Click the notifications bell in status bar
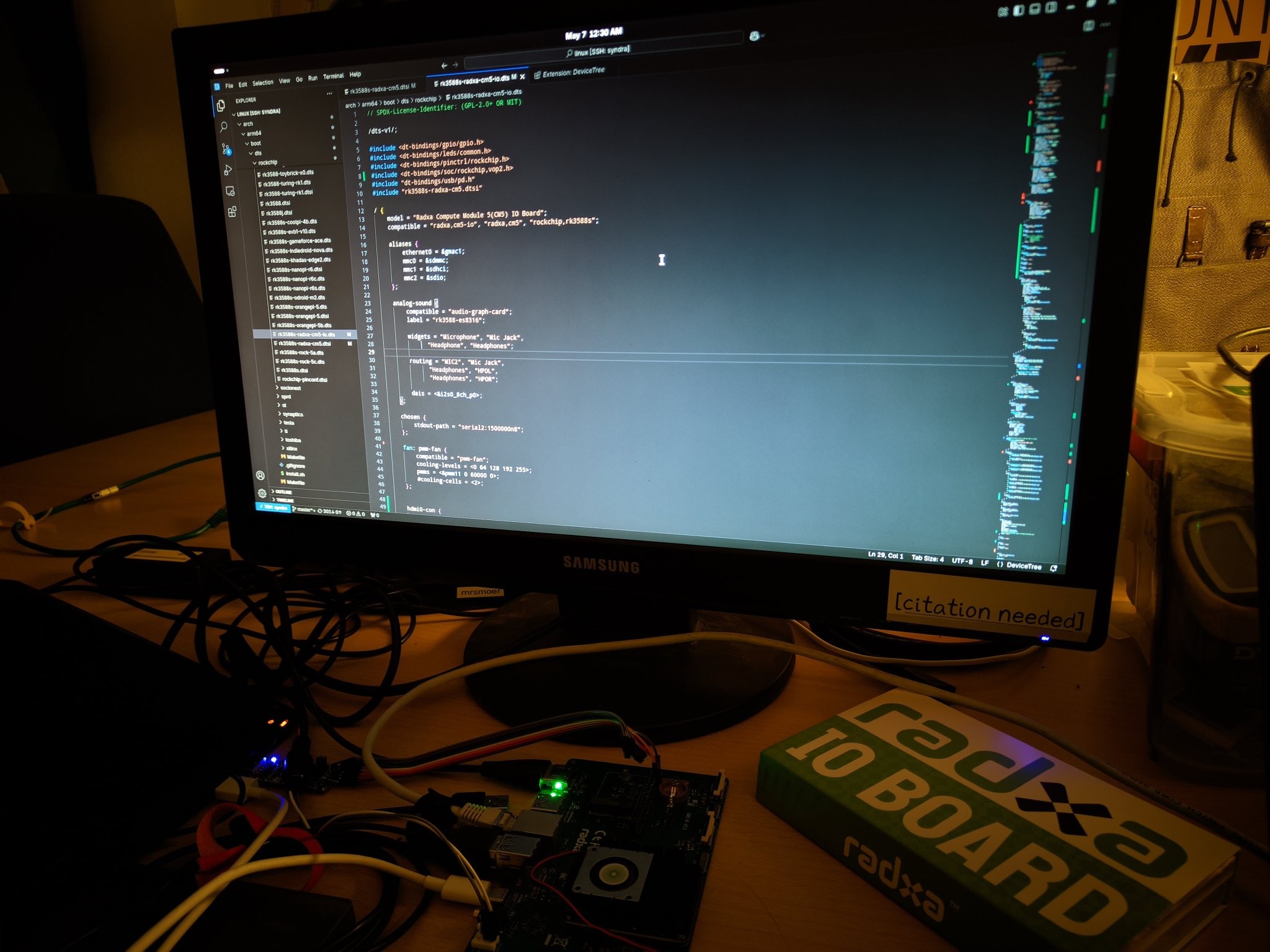 click(x=1054, y=568)
